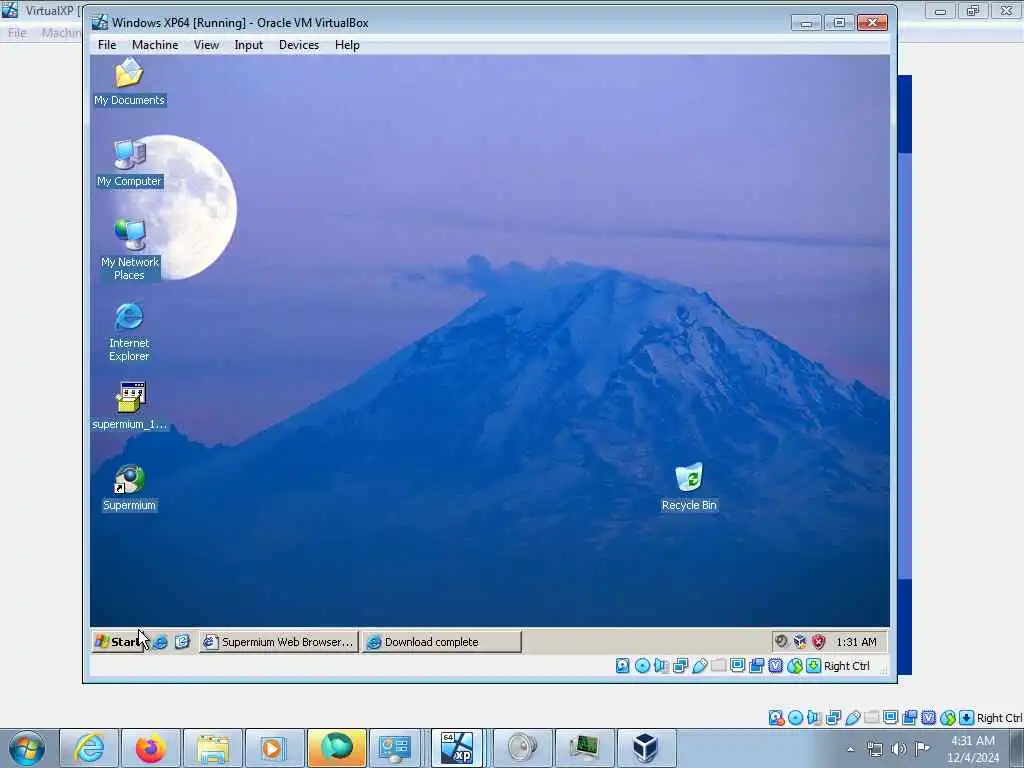Viewport: 1024px width, 768px height.
Task: Select the My Computer desktop icon
Action: click(129, 163)
